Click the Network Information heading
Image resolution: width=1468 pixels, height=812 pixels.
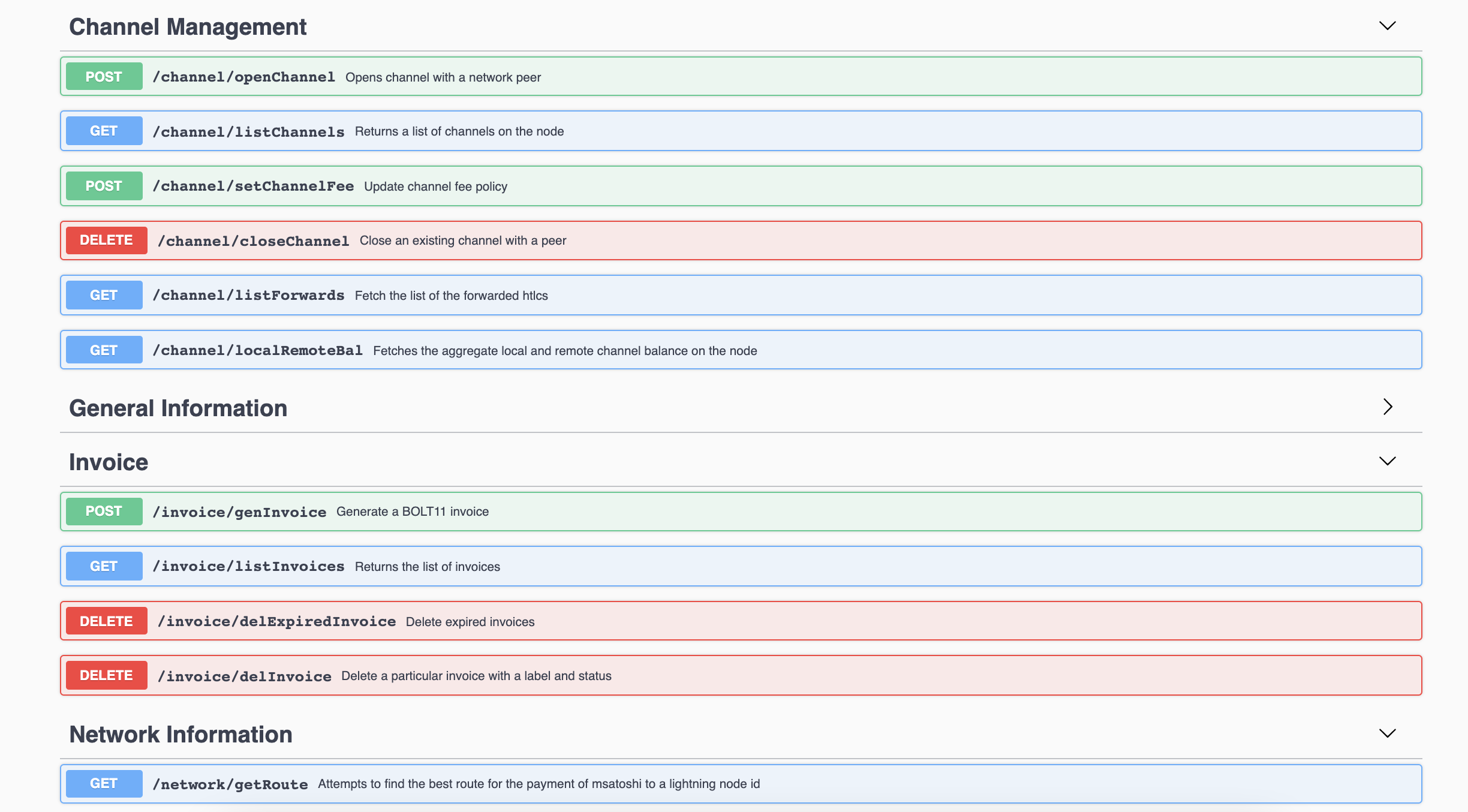pos(181,735)
